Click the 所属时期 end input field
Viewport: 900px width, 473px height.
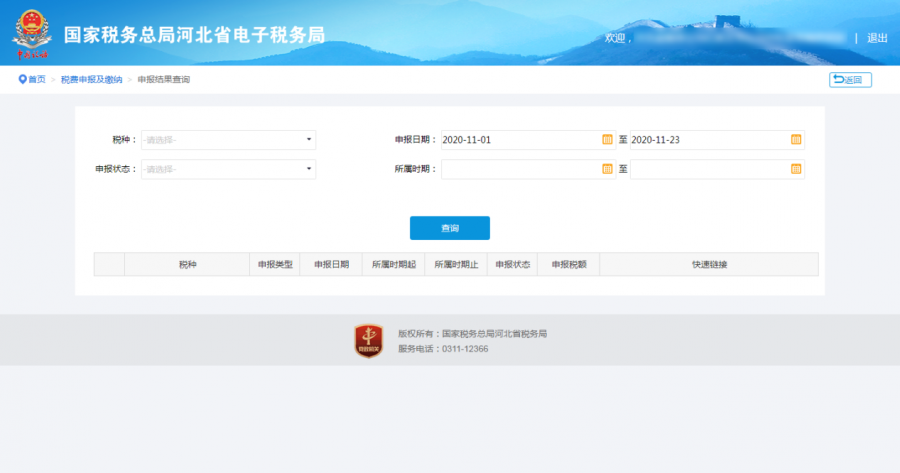(708, 169)
